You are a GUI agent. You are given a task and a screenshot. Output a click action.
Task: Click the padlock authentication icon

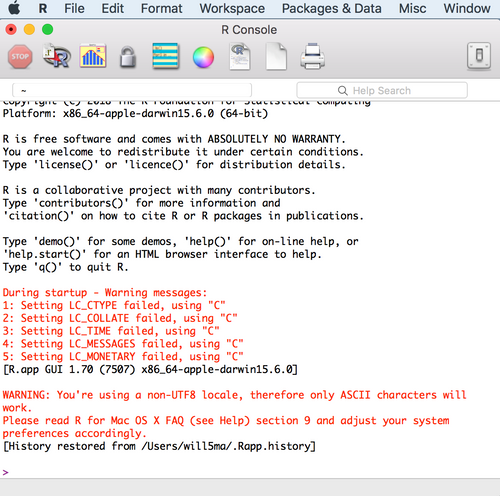coord(128,57)
